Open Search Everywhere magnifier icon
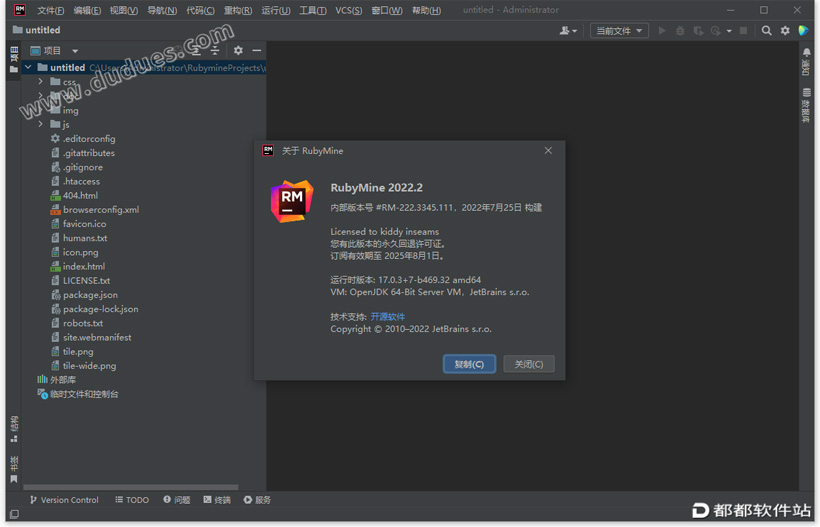The image size is (820, 527). point(766,31)
